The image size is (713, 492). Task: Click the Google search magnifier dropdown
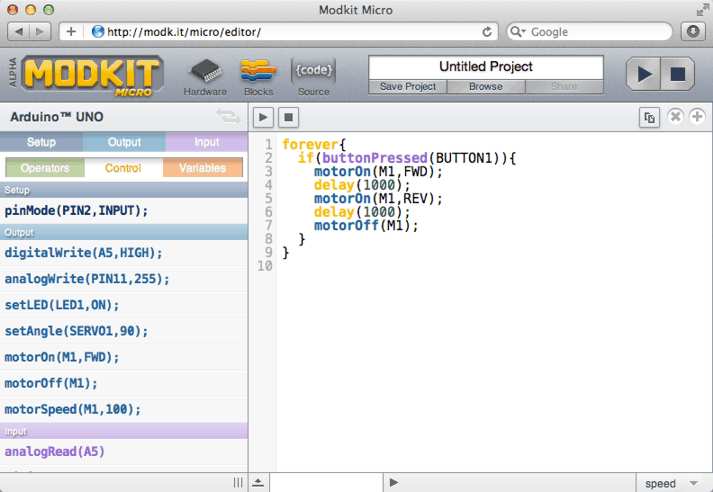pos(517,32)
